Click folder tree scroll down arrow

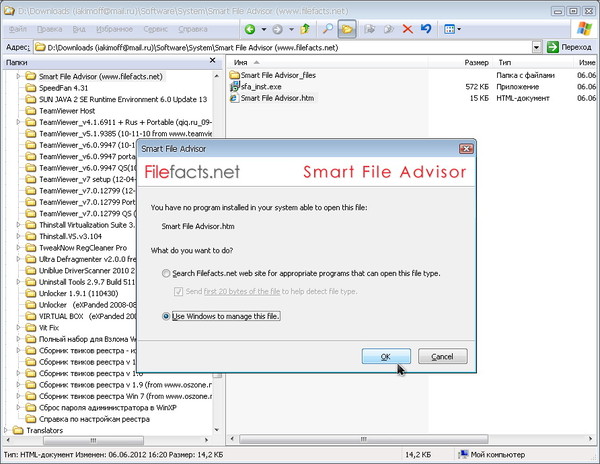[x=217, y=430]
